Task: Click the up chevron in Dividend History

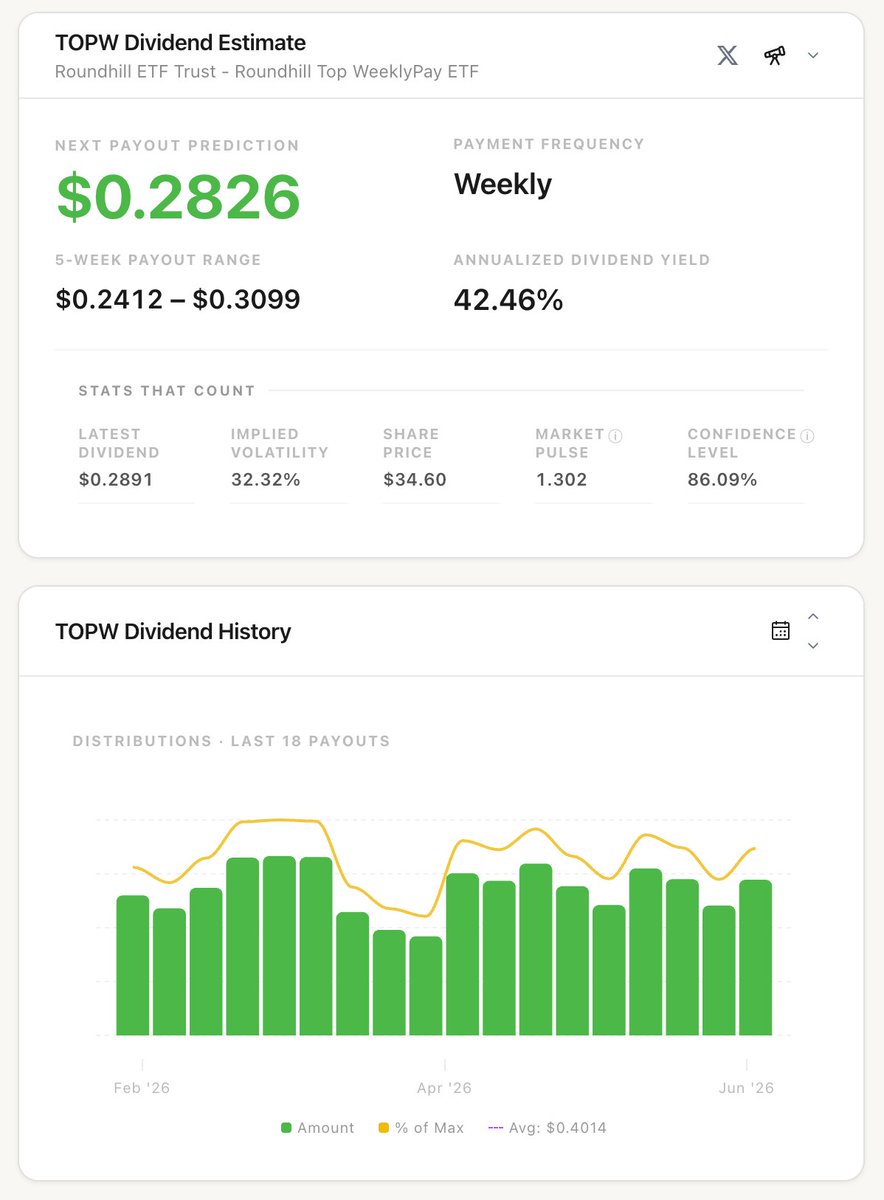Action: (813, 616)
